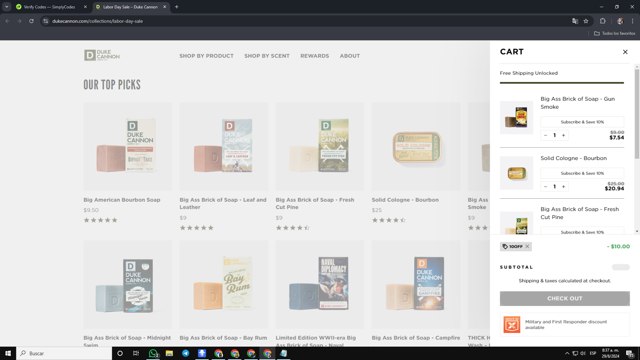Click the cart panel scrollbar

(x=637, y=114)
